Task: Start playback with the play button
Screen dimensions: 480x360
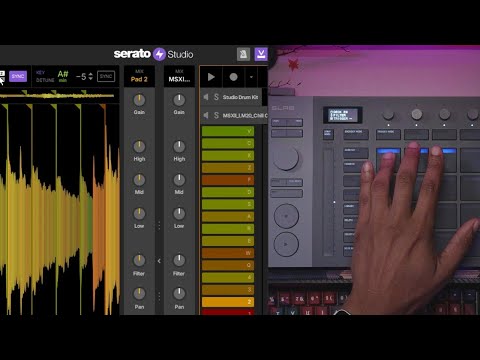Action: (x=211, y=77)
